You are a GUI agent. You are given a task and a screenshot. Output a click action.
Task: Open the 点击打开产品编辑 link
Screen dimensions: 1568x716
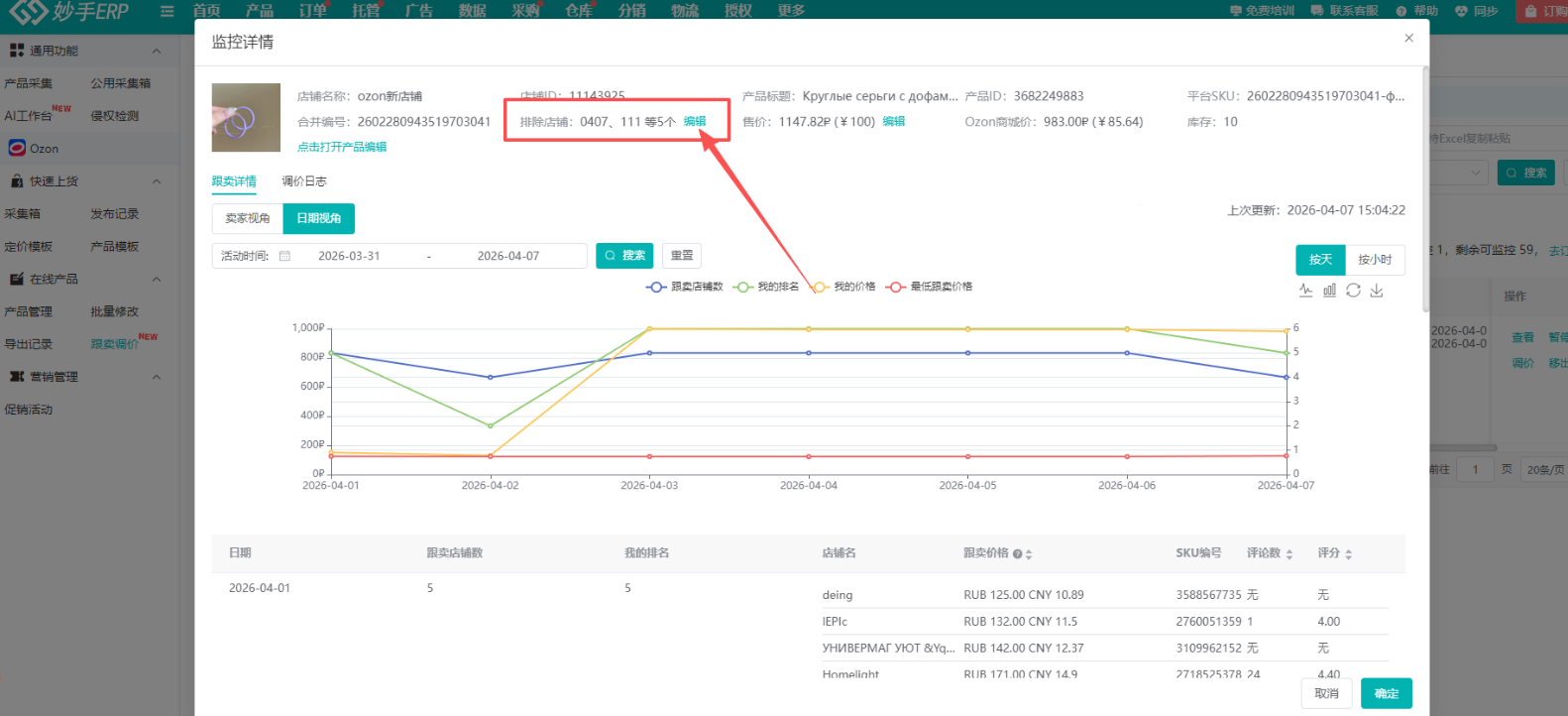pyautogui.click(x=342, y=147)
